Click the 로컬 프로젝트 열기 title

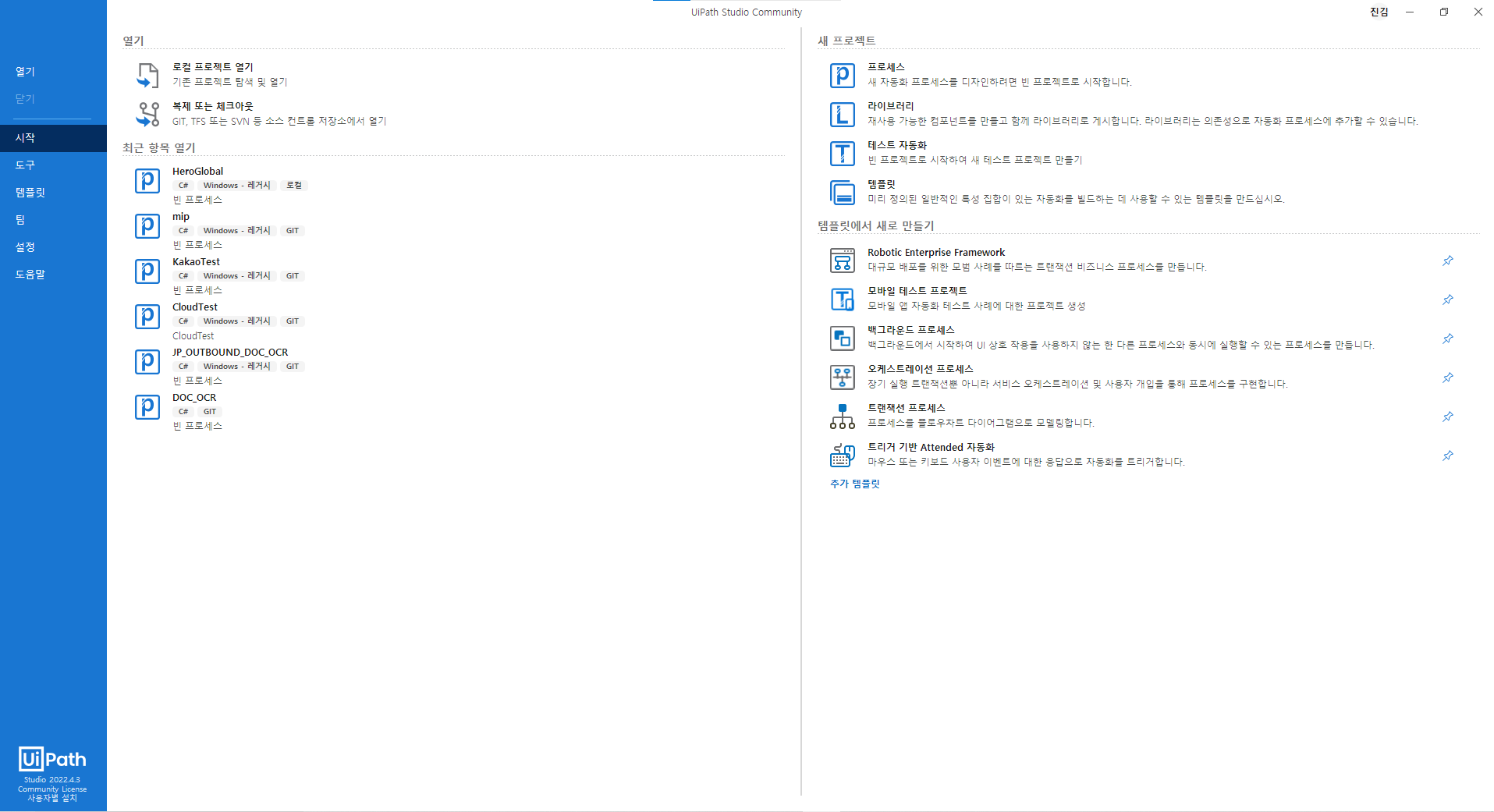tap(212, 67)
